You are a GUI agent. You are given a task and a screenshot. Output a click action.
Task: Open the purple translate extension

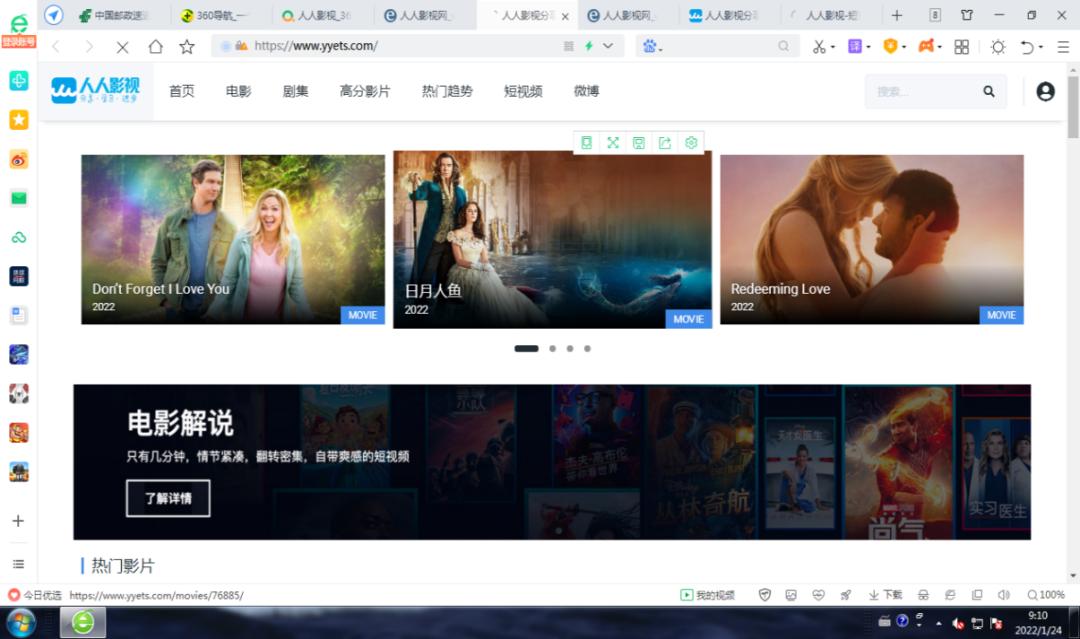(855, 46)
